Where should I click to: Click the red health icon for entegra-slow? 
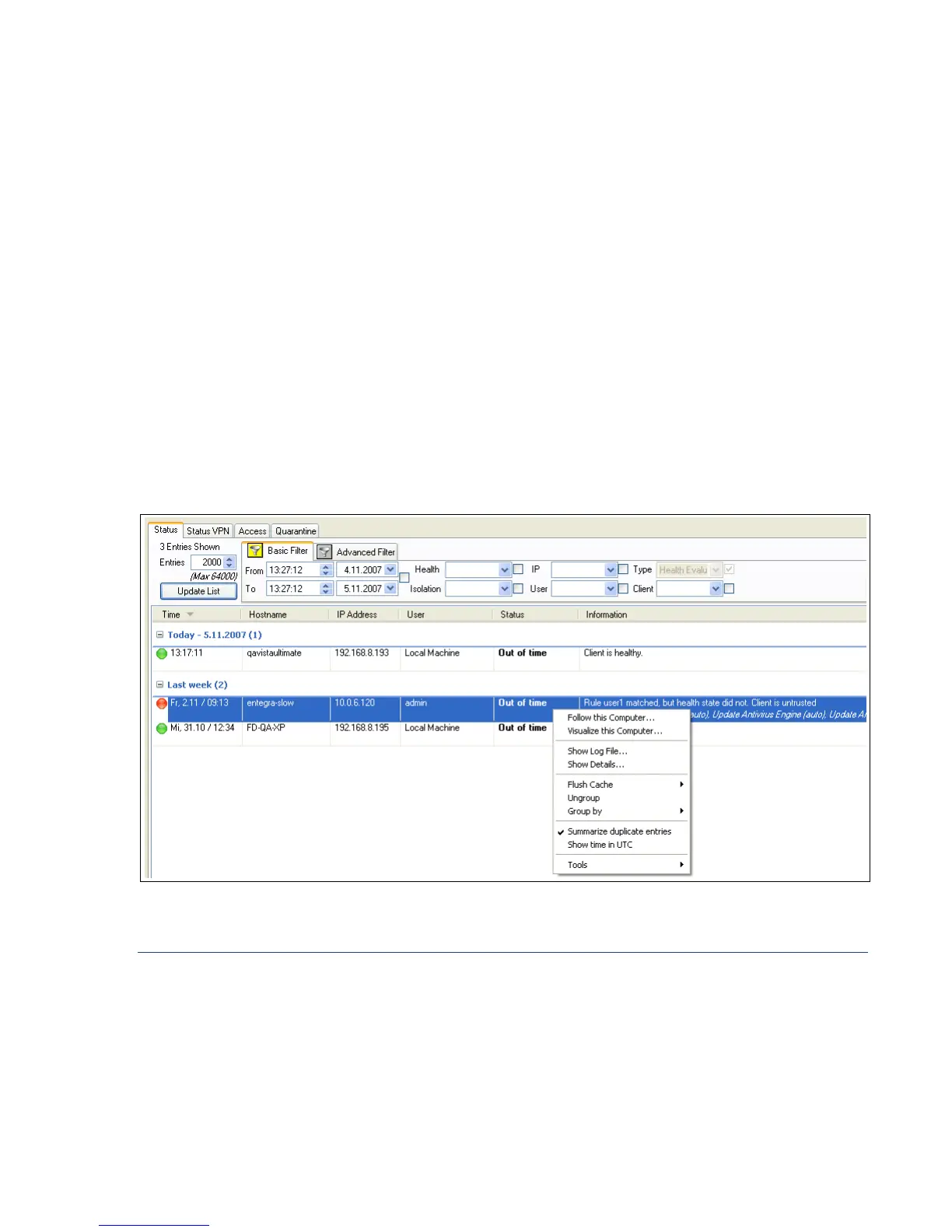coord(162,703)
